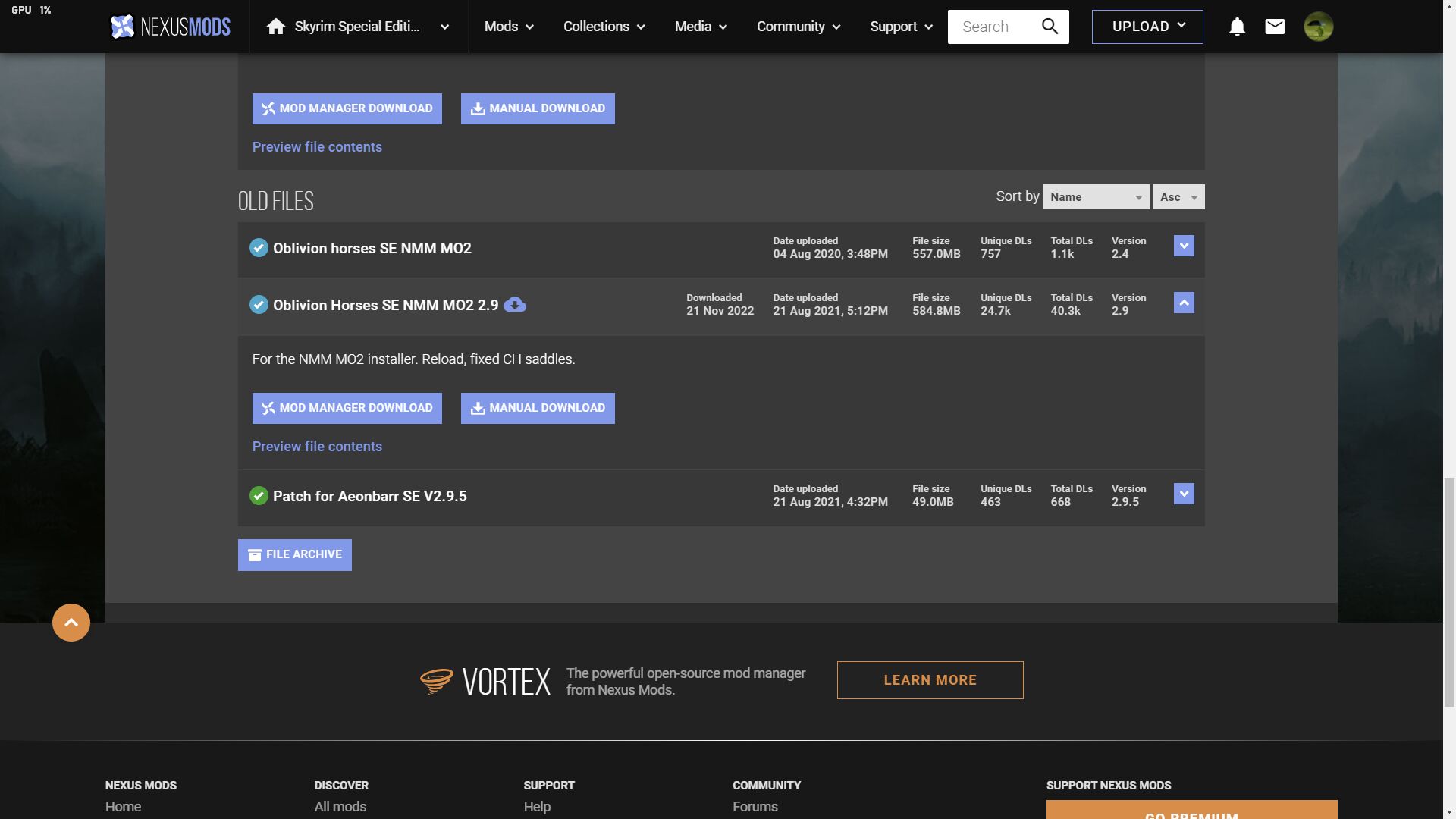Click the Forums footer link
The height and width of the screenshot is (819, 1456).
click(755, 807)
